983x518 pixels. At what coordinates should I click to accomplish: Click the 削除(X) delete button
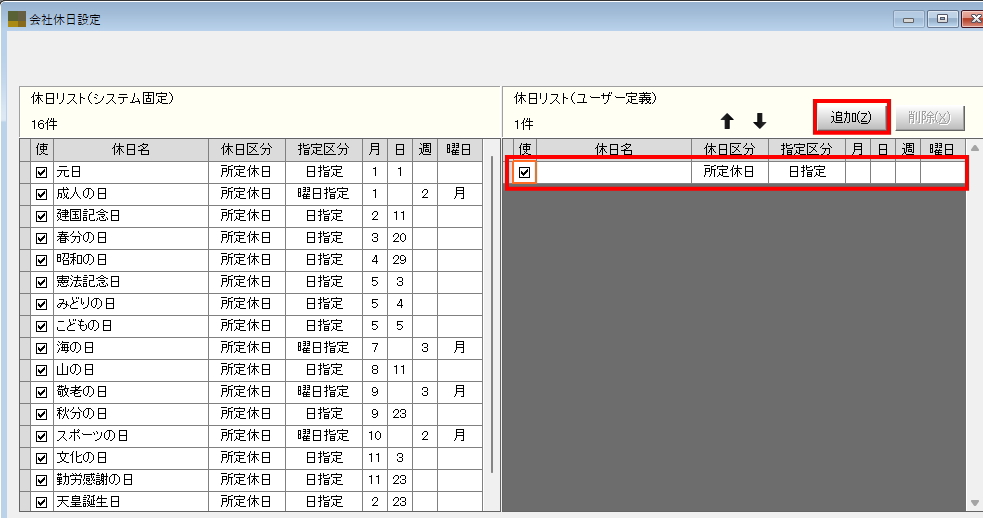[x=929, y=117]
